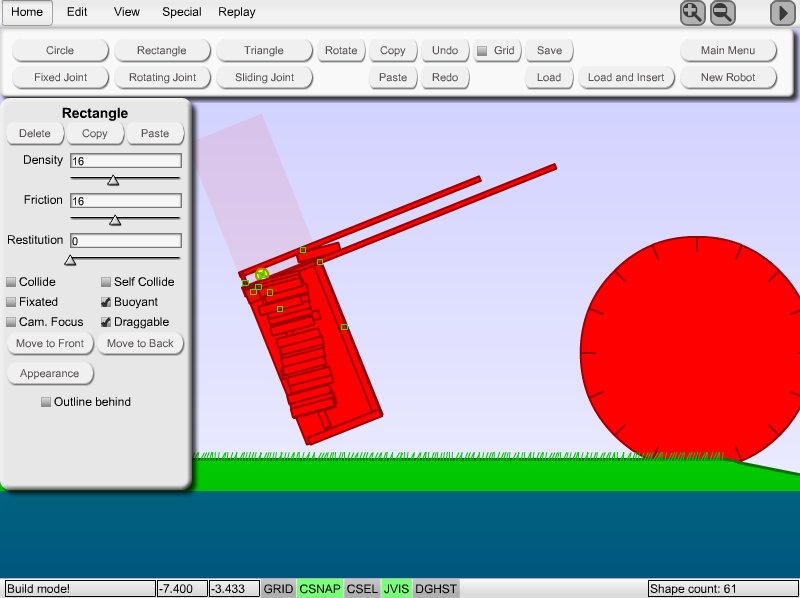Toggle JVIS in the status bar
The width and height of the screenshot is (800, 598).
click(x=396, y=589)
